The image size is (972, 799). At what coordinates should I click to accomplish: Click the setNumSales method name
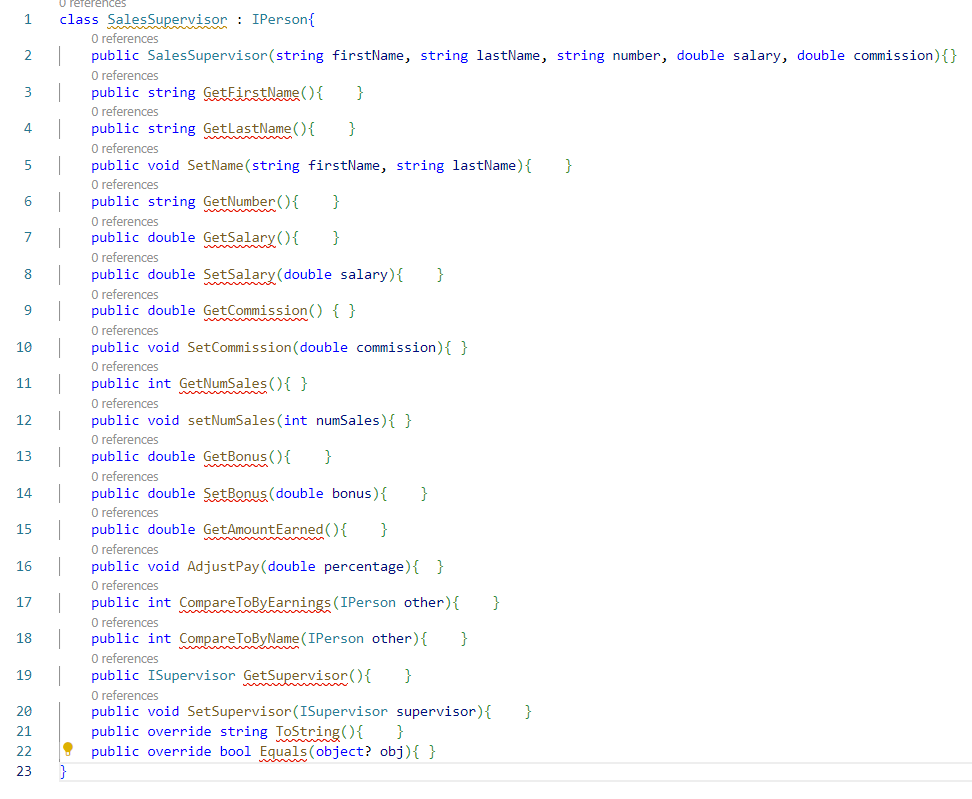pyautogui.click(x=231, y=420)
